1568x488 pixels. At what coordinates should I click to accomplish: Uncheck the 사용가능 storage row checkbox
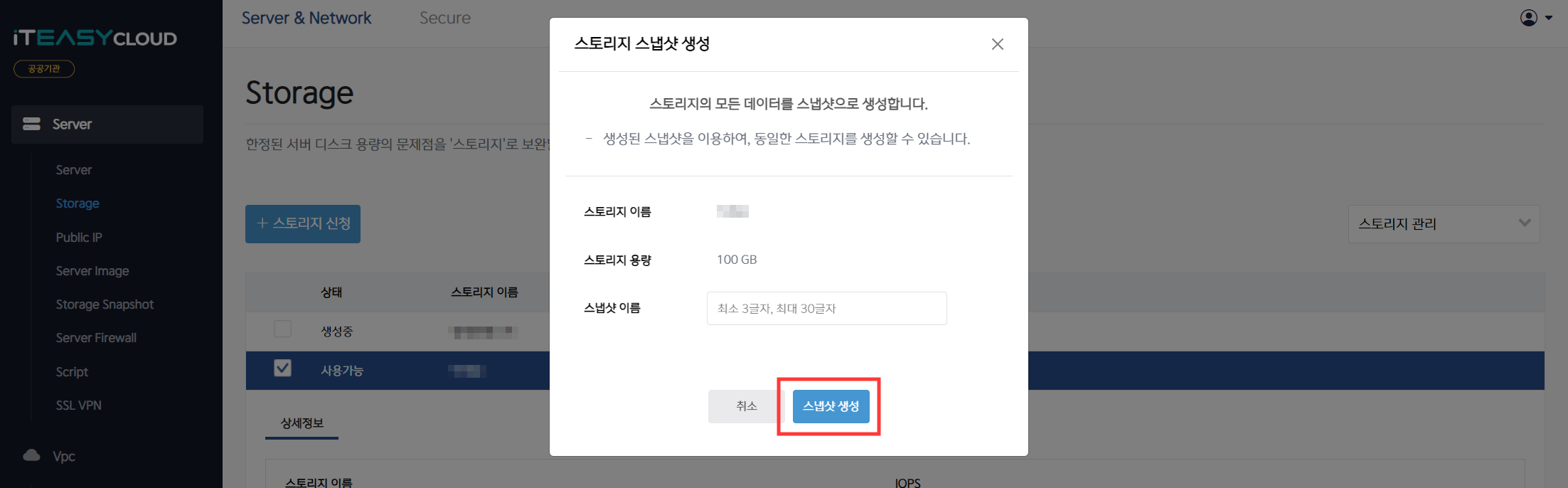[282, 368]
